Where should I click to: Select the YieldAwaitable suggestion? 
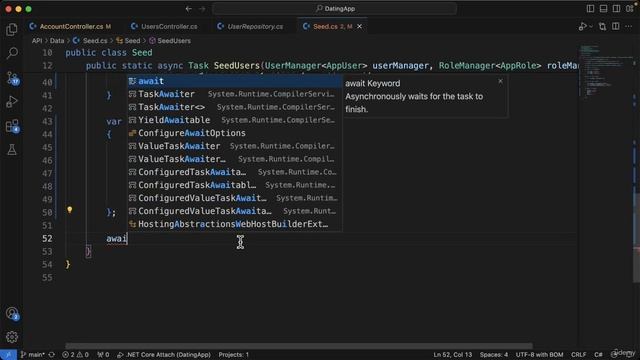(235, 120)
